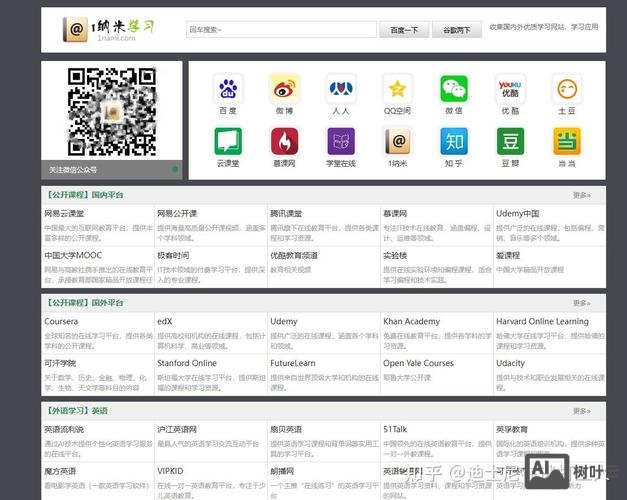Open the edX link
Screen dimensions: 627x500
pyautogui.click(x=165, y=322)
